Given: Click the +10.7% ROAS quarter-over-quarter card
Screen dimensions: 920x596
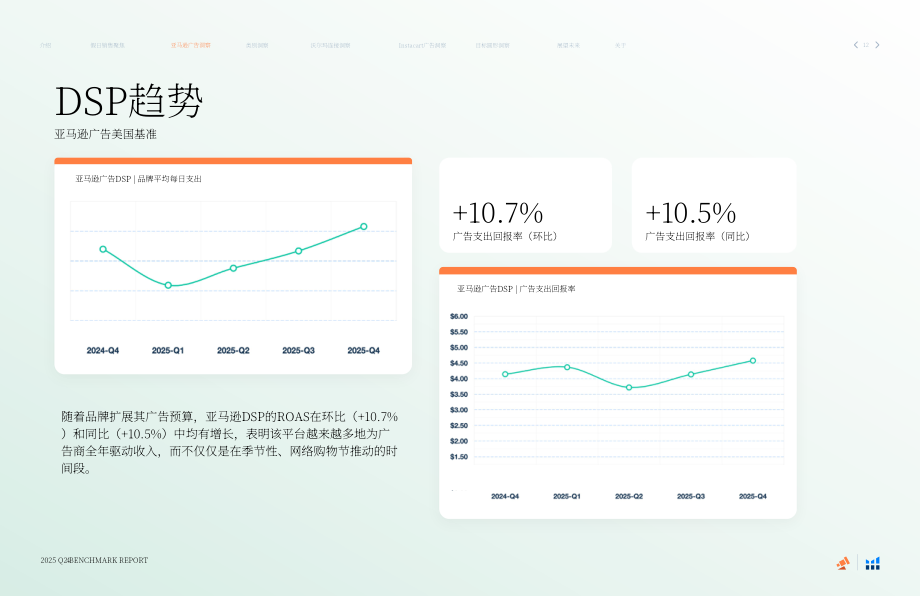Looking at the screenshot, I should 526,205.
